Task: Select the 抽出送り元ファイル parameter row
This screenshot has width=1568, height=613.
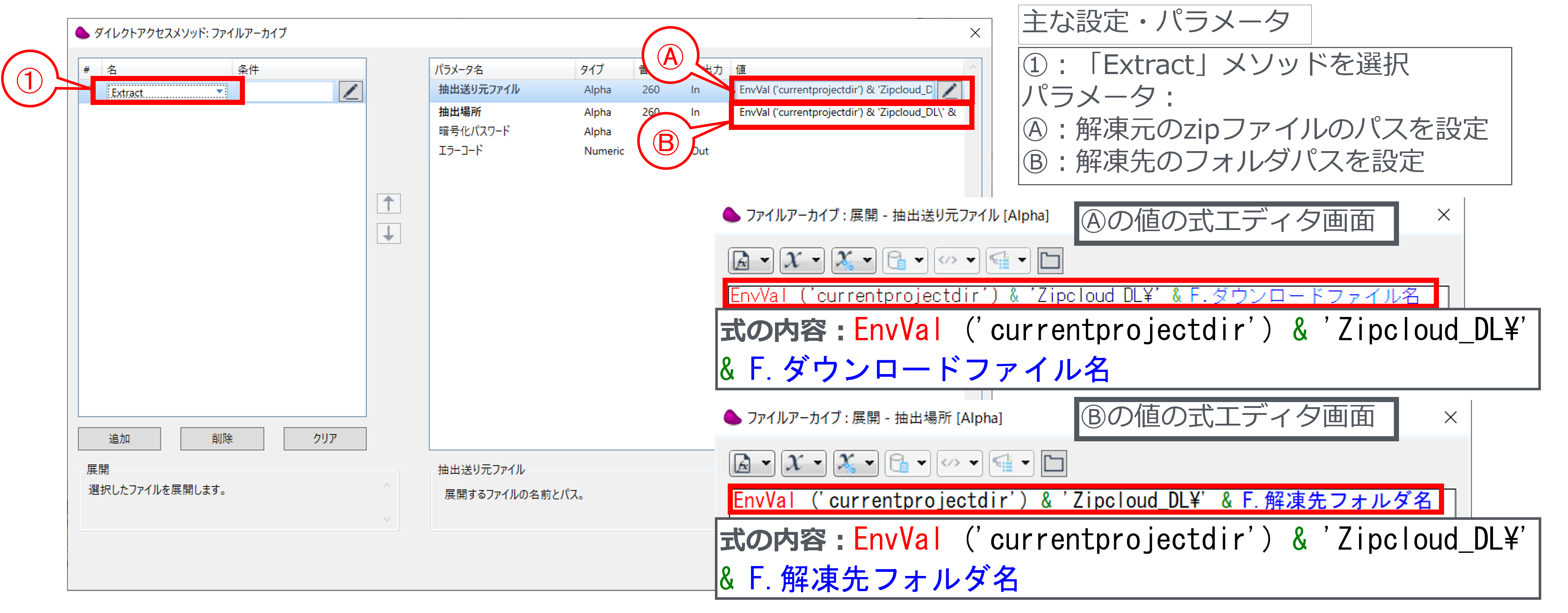Action: click(696, 90)
